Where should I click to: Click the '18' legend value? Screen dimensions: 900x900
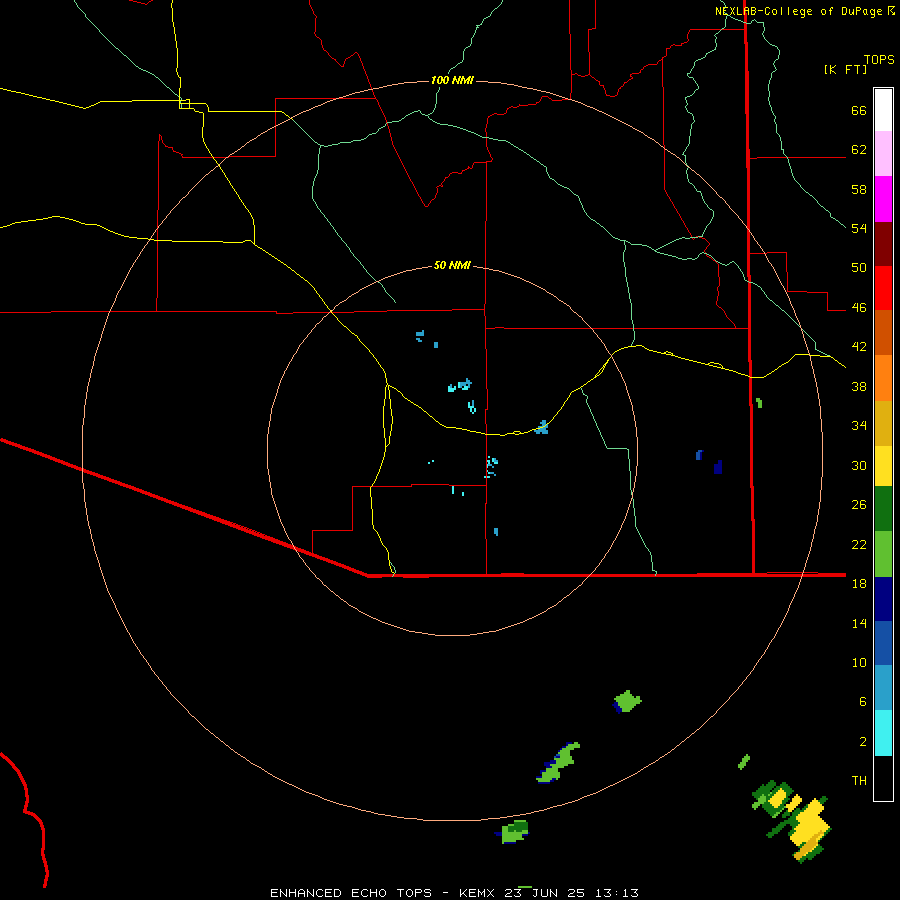click(x=859, y=584)
